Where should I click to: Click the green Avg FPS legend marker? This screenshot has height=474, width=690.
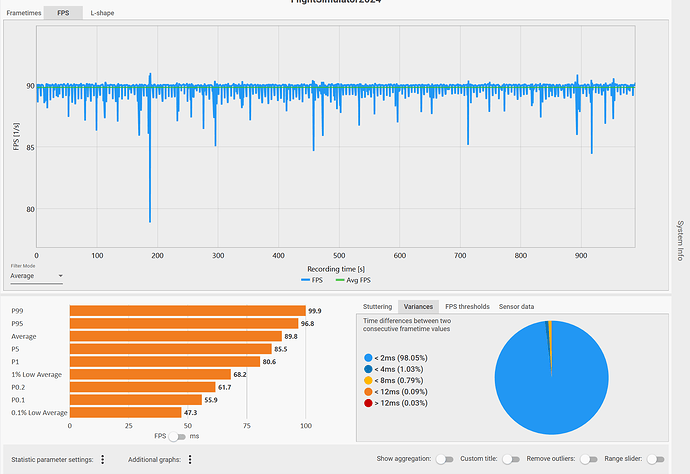340,280
